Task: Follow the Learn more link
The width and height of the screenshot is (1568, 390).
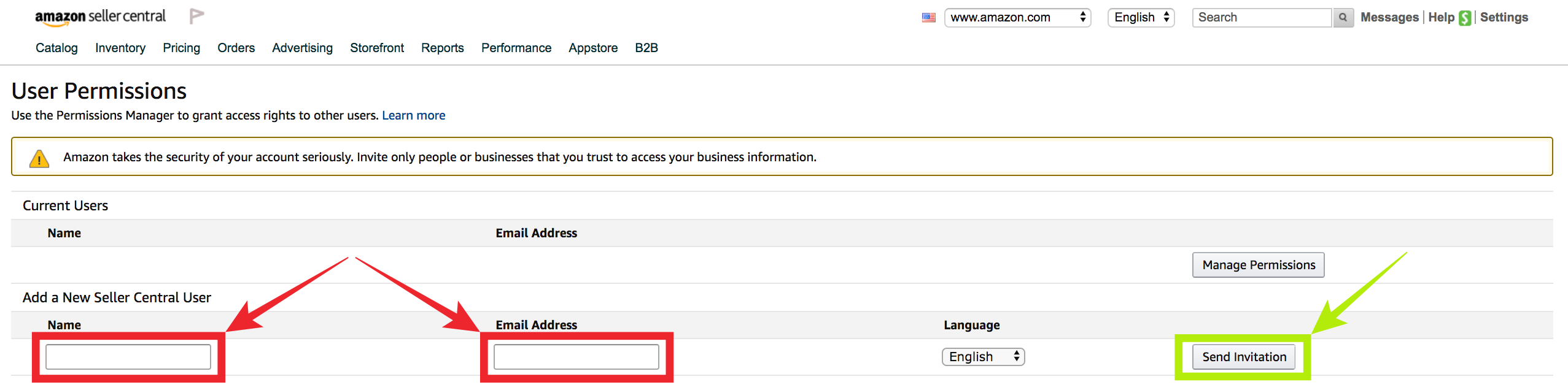Action: click(413, 115)
